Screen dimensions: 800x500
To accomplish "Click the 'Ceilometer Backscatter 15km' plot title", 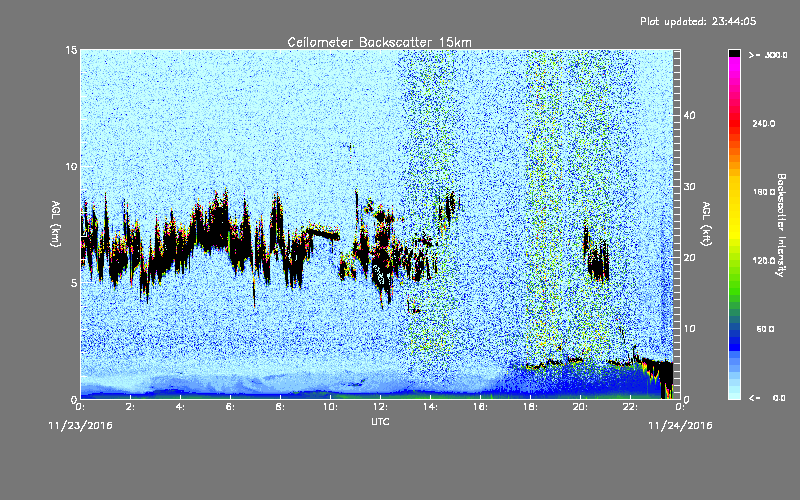I will [x=379, y=42].
